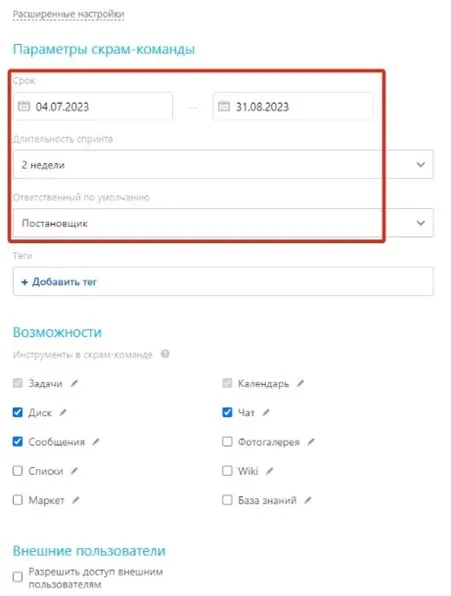Click the calendar icon in the start date field

coord(24,106)
